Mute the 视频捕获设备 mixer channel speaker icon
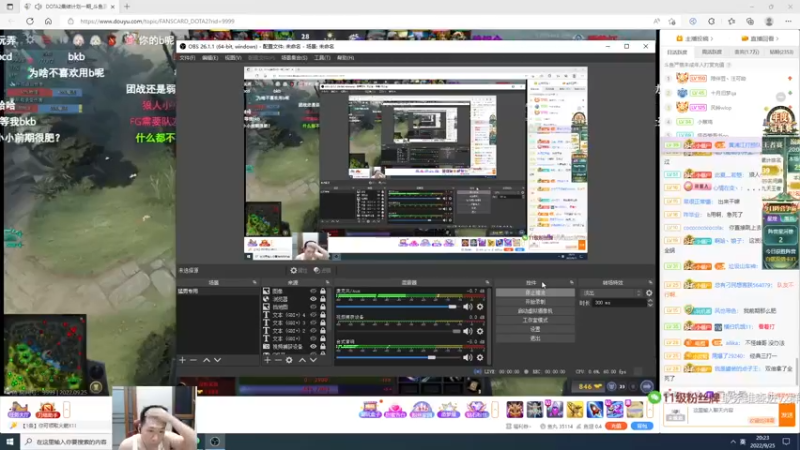The height and width of the screenshot is (450, 800). coord(467,331)
